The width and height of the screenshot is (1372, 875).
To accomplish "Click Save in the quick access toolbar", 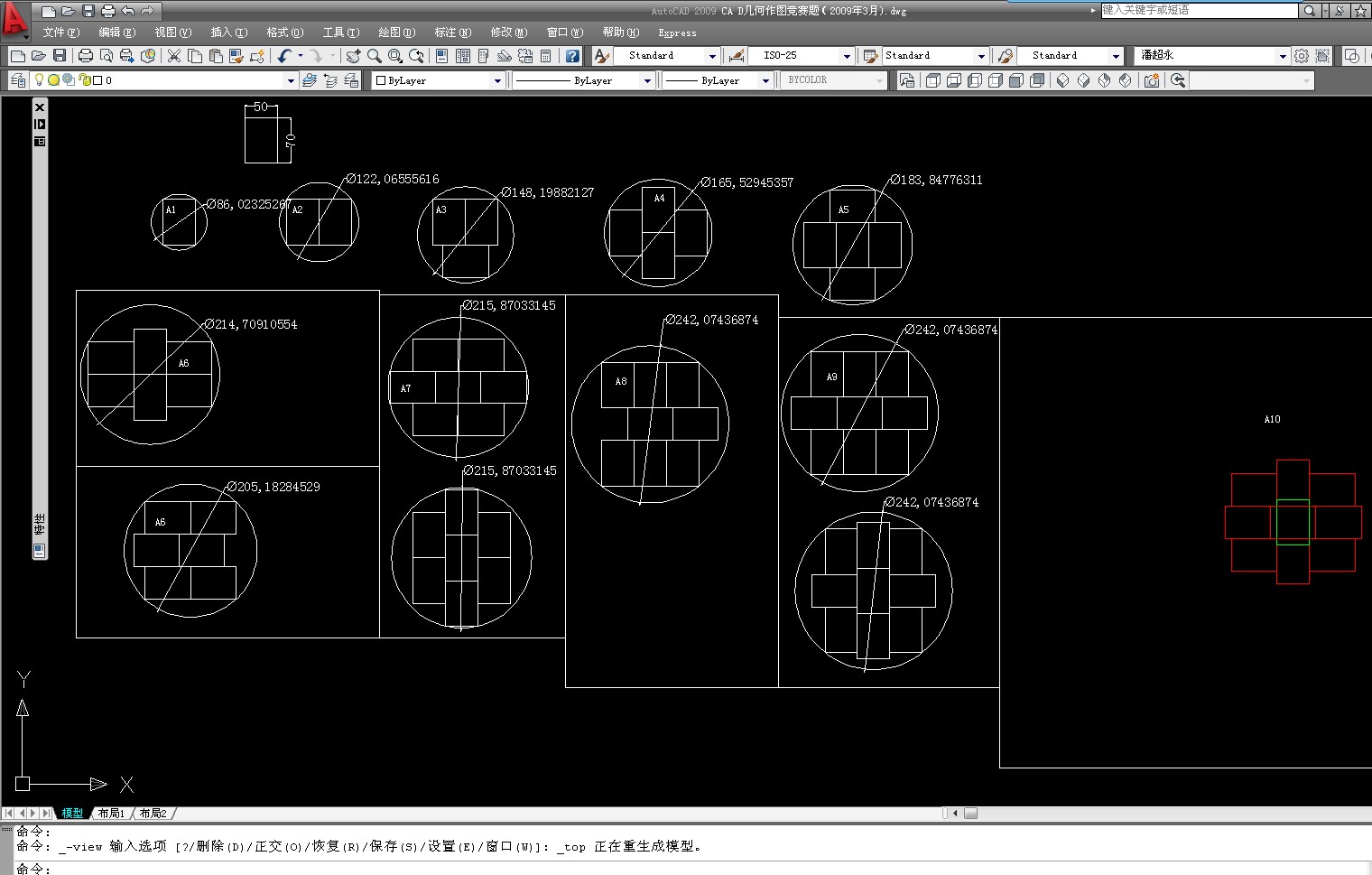I will click(x=88, y=11).
